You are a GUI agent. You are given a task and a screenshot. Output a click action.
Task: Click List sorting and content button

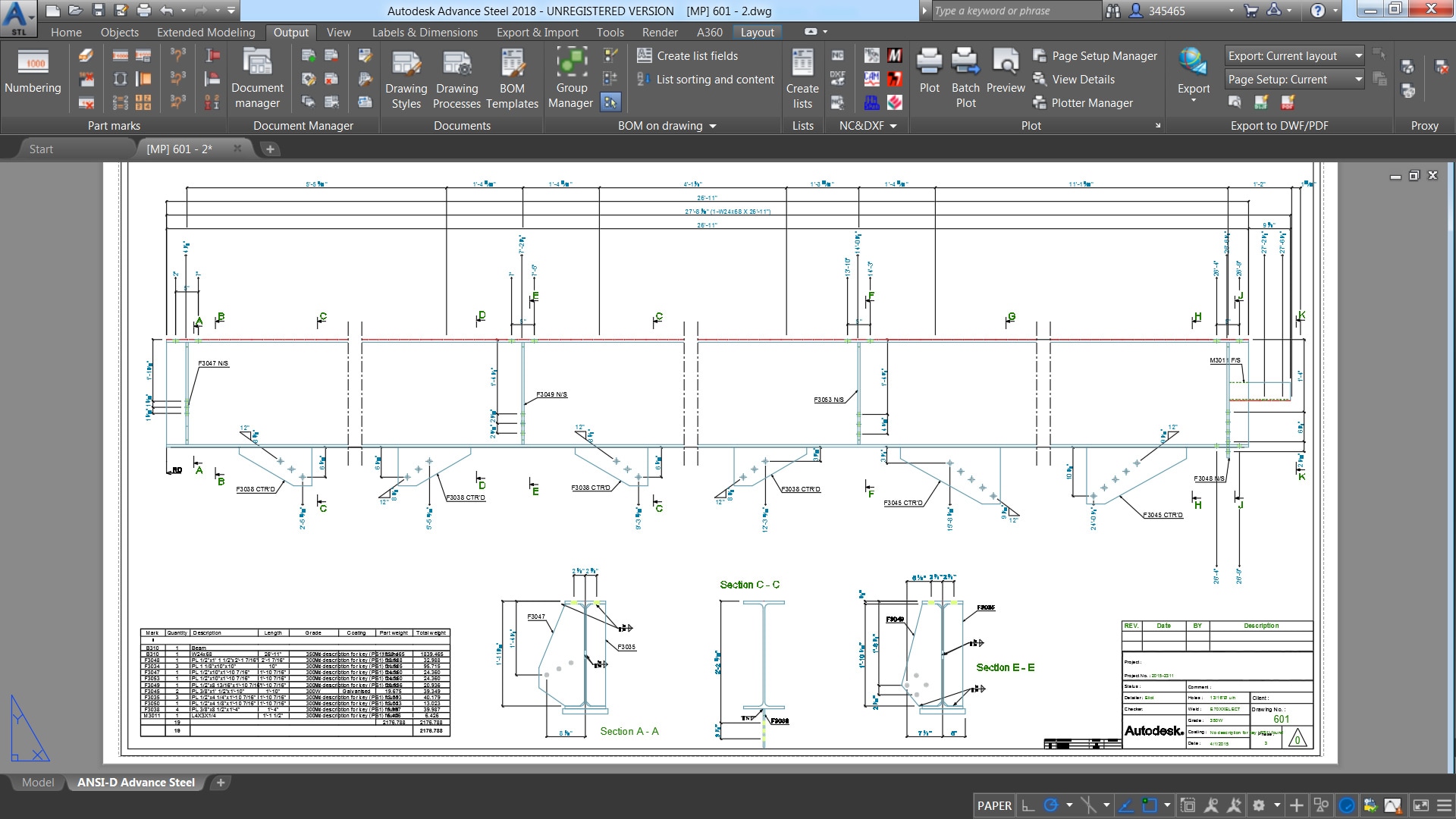(713, 79)
